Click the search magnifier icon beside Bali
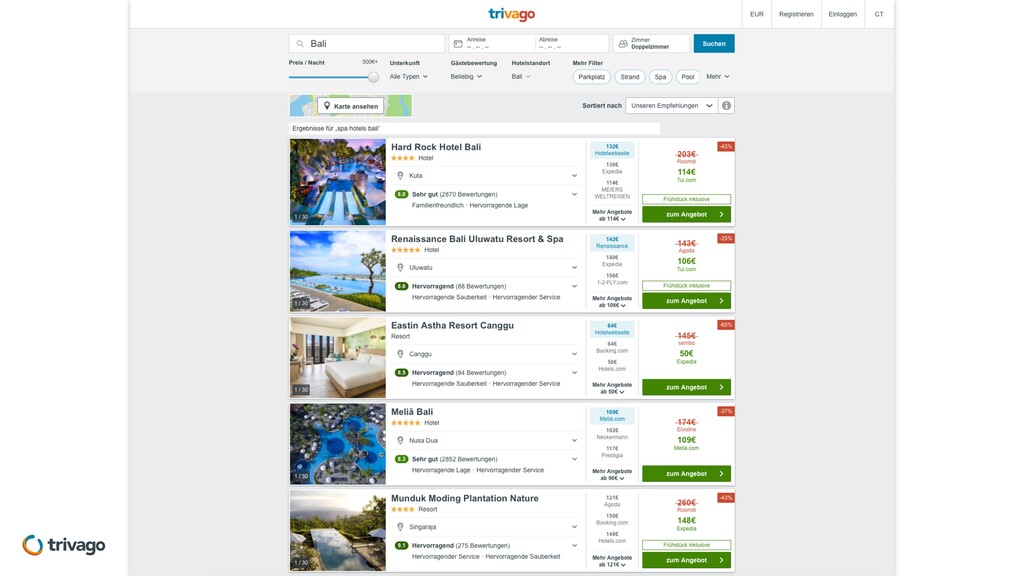The height and width of the screenshot is (576, 1024). (x=300, y=44)
